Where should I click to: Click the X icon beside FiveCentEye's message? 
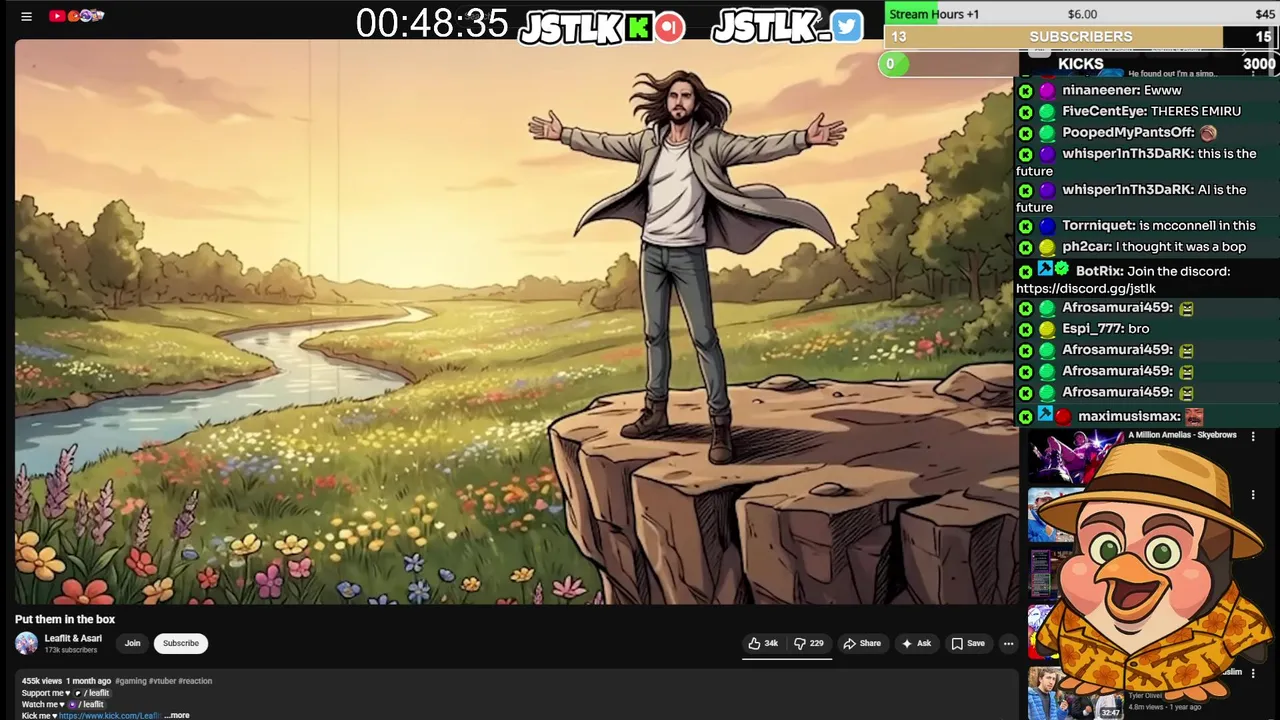1025,111
